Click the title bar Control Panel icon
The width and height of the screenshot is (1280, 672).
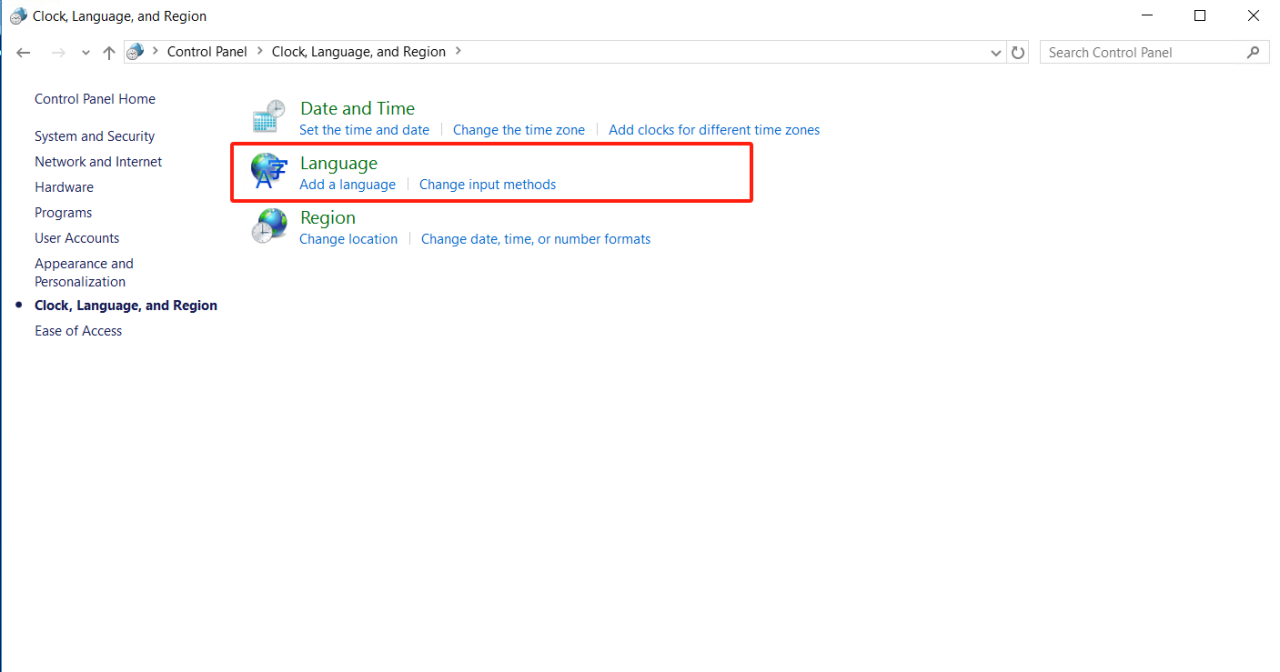(18, 16)
